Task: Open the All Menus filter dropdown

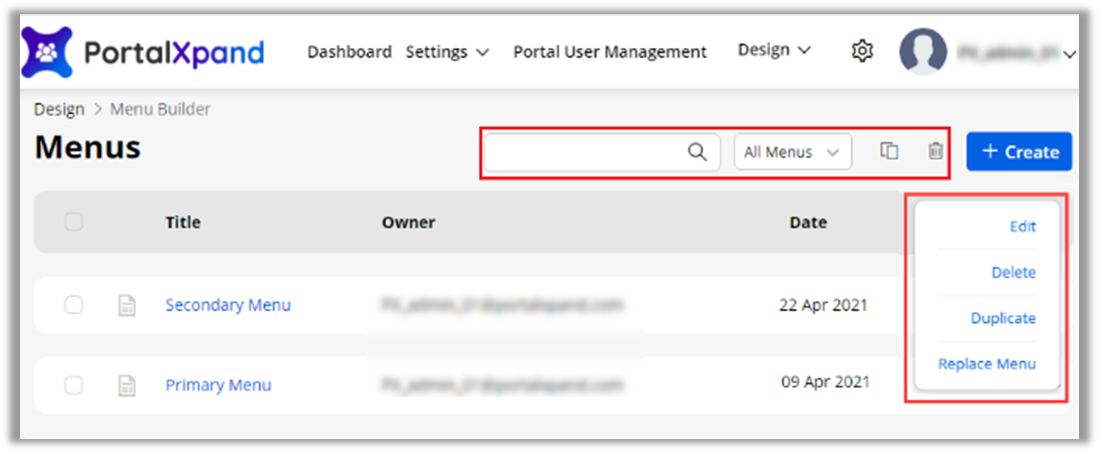Action: pos(792,152)
